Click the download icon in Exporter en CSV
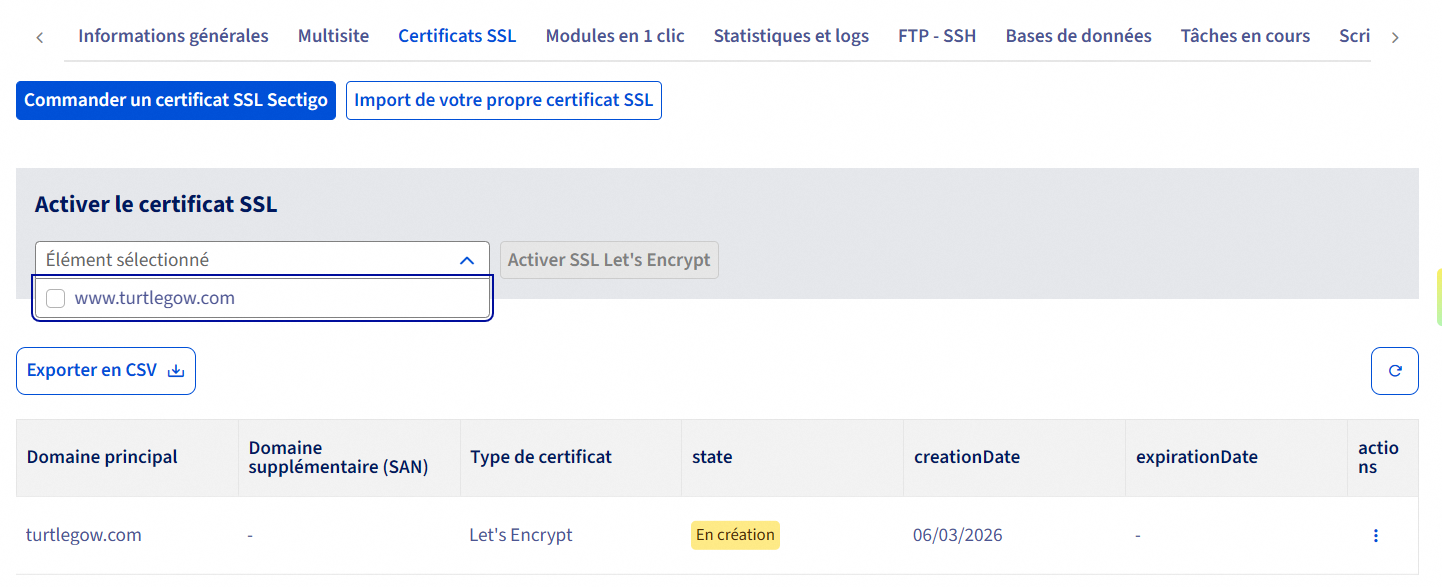 click(x=176, y=371)
